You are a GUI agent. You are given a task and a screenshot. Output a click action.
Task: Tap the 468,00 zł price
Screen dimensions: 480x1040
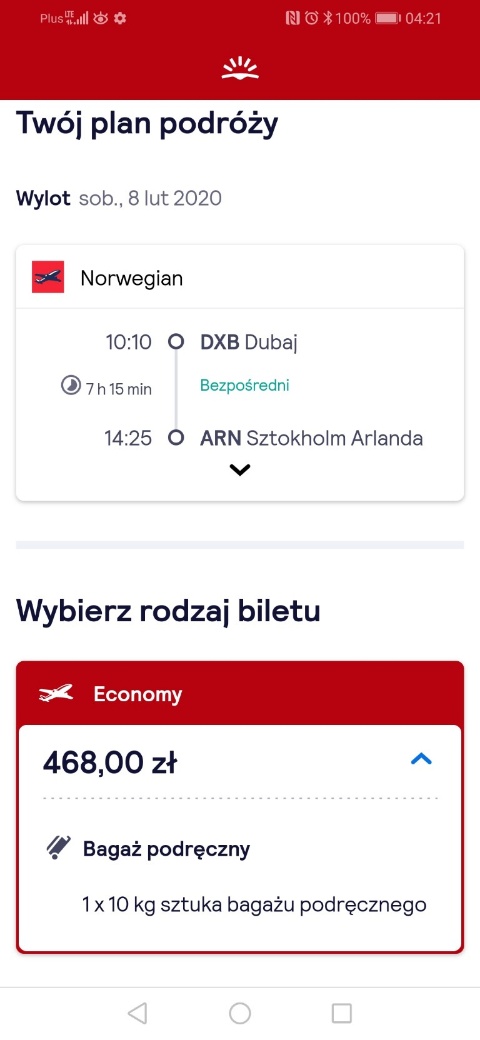109,763
